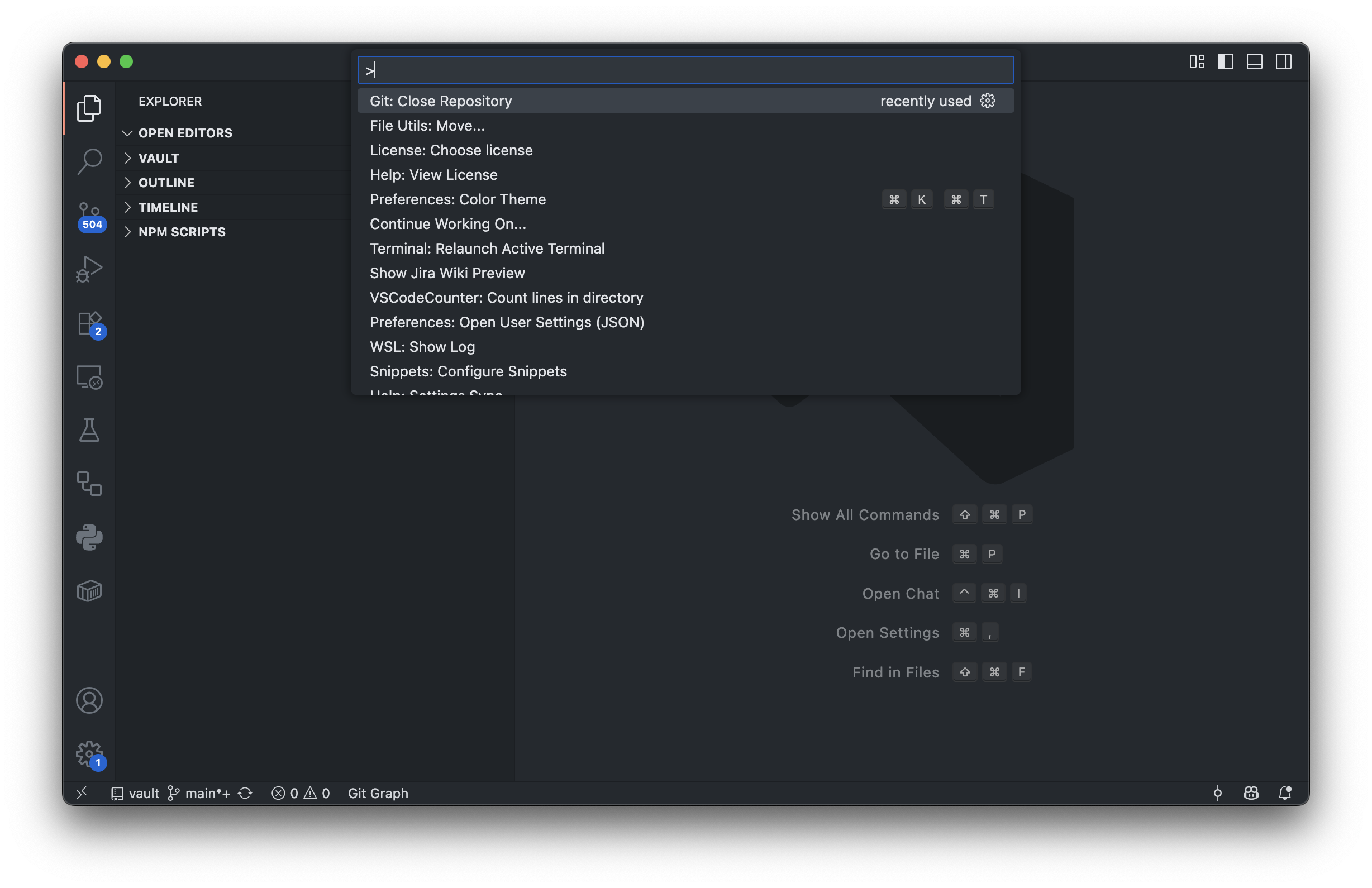Screen dimensions: 1372x888
Task: Configure keybinding gear for Git: Close Repository
Action: click(988, 101)
